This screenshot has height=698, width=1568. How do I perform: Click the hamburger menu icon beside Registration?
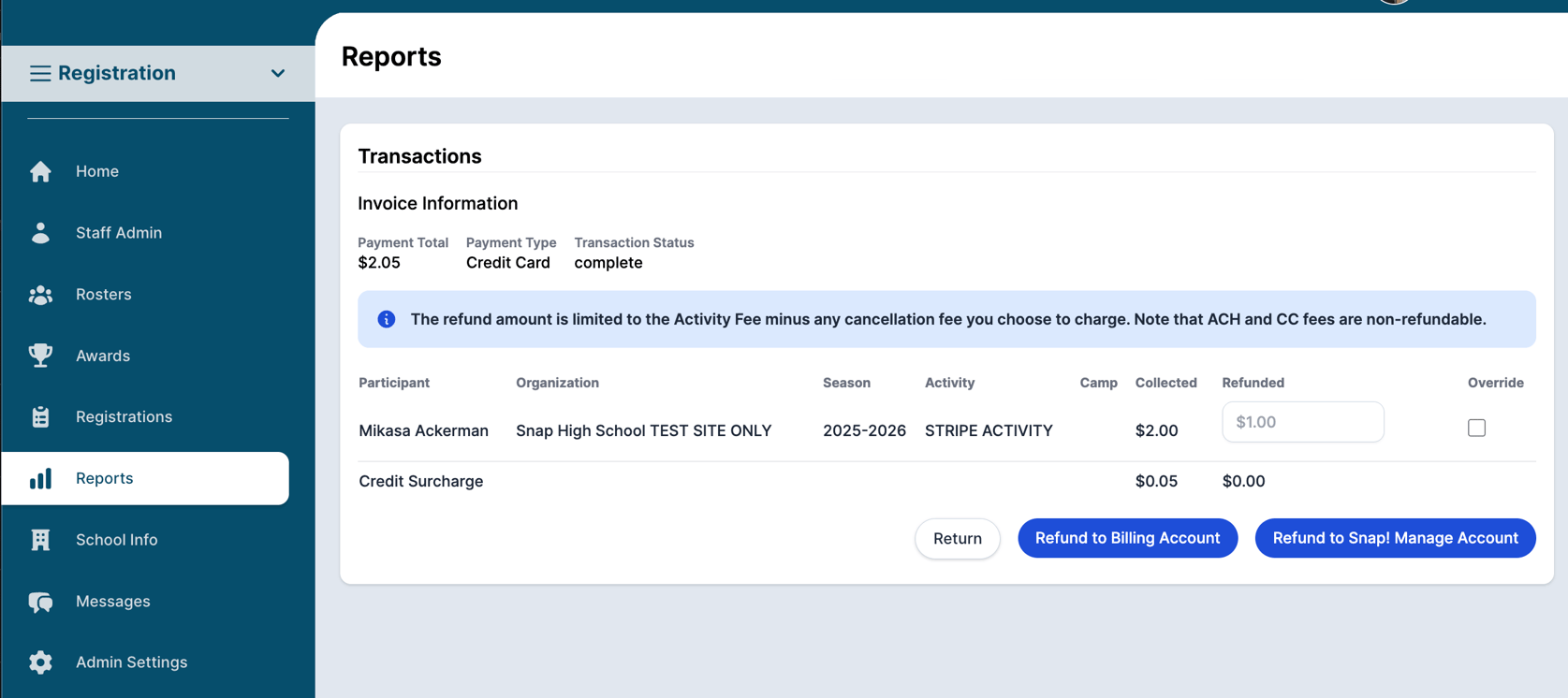tap(40, 73)
